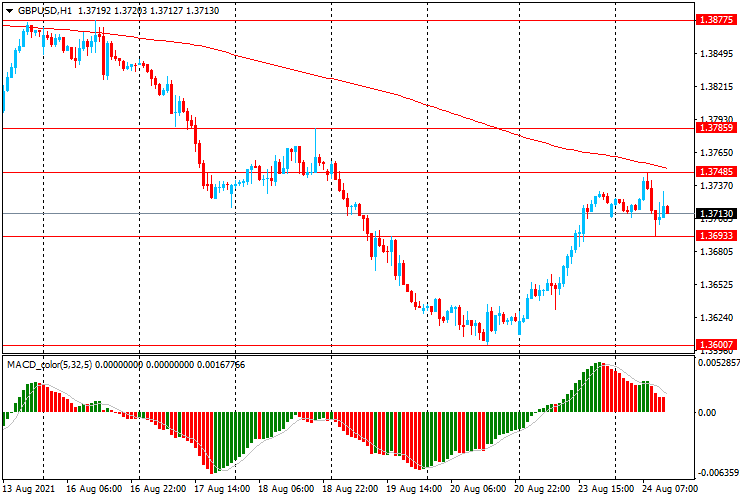Viewport: 740px width, 500px height.
Task: Click the 23 Aug 15:00 time axis label
Action: pos(606,488)
